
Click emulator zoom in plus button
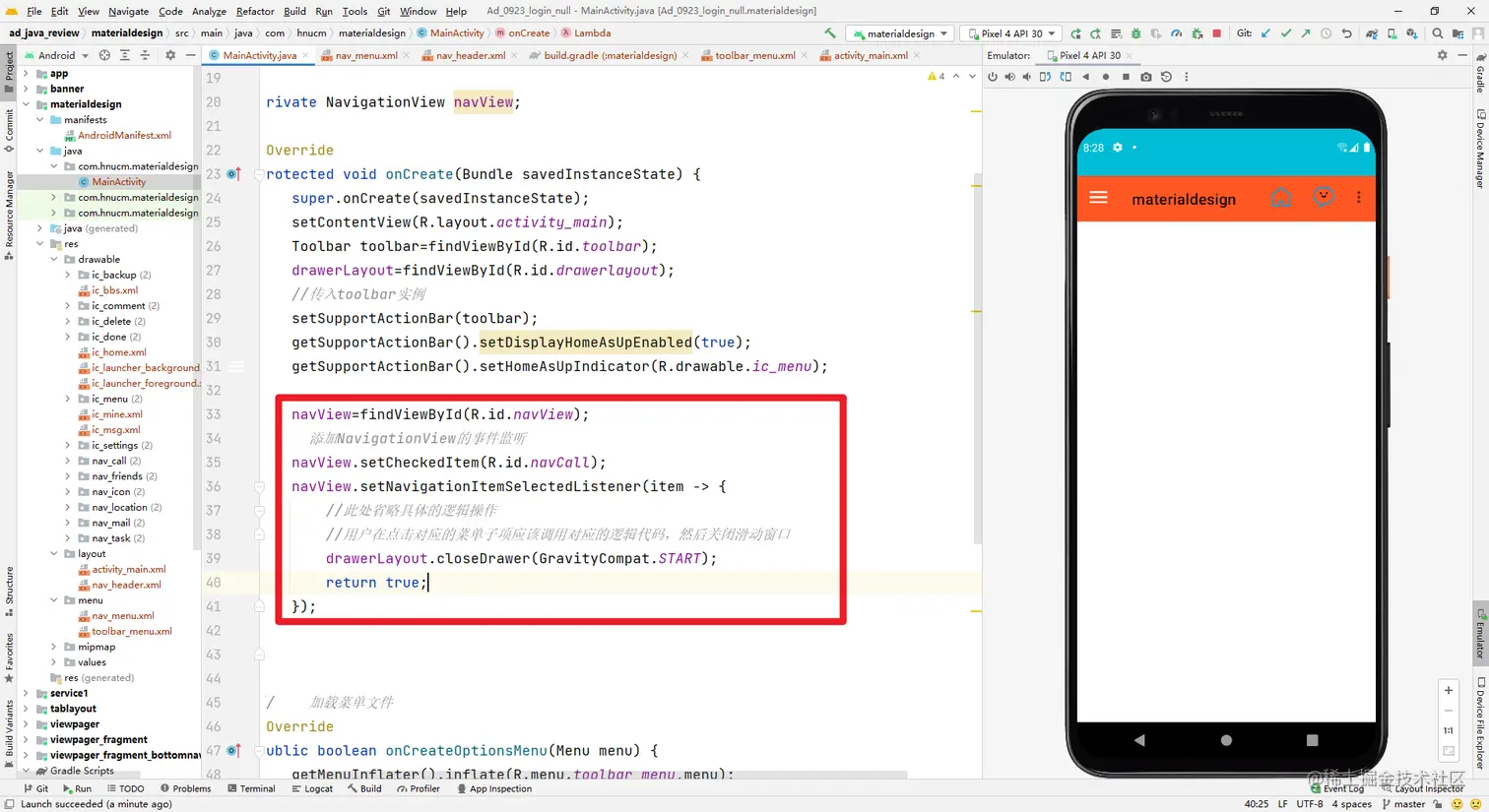(1448, 690)
